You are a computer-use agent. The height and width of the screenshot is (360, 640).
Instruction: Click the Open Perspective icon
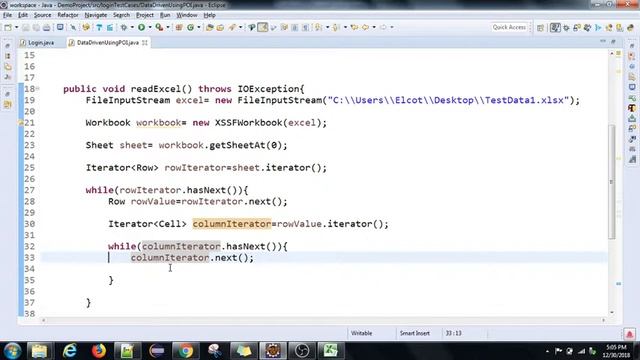tap(540, 28)
